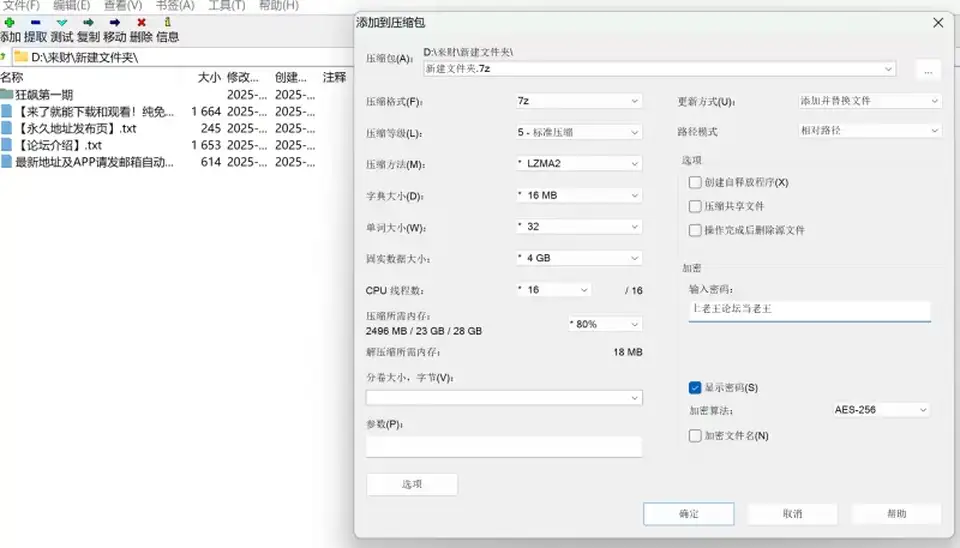Click the size value 245
This screenshot has width=960, height=548.
point(211,128)
